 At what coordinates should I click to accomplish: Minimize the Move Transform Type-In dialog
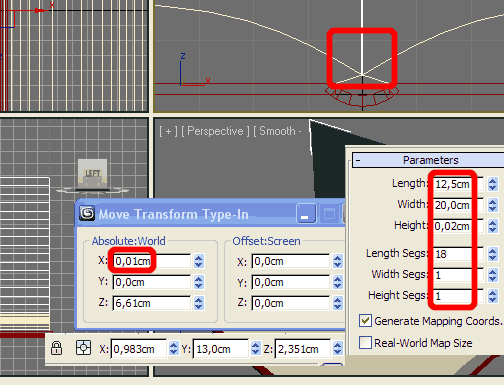tap(306, 214)
